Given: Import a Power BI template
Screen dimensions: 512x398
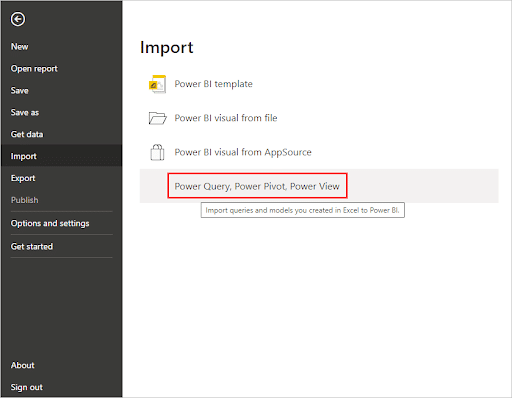Looking at the screenshot, I should pyautogui.click(x=213, y=84).
